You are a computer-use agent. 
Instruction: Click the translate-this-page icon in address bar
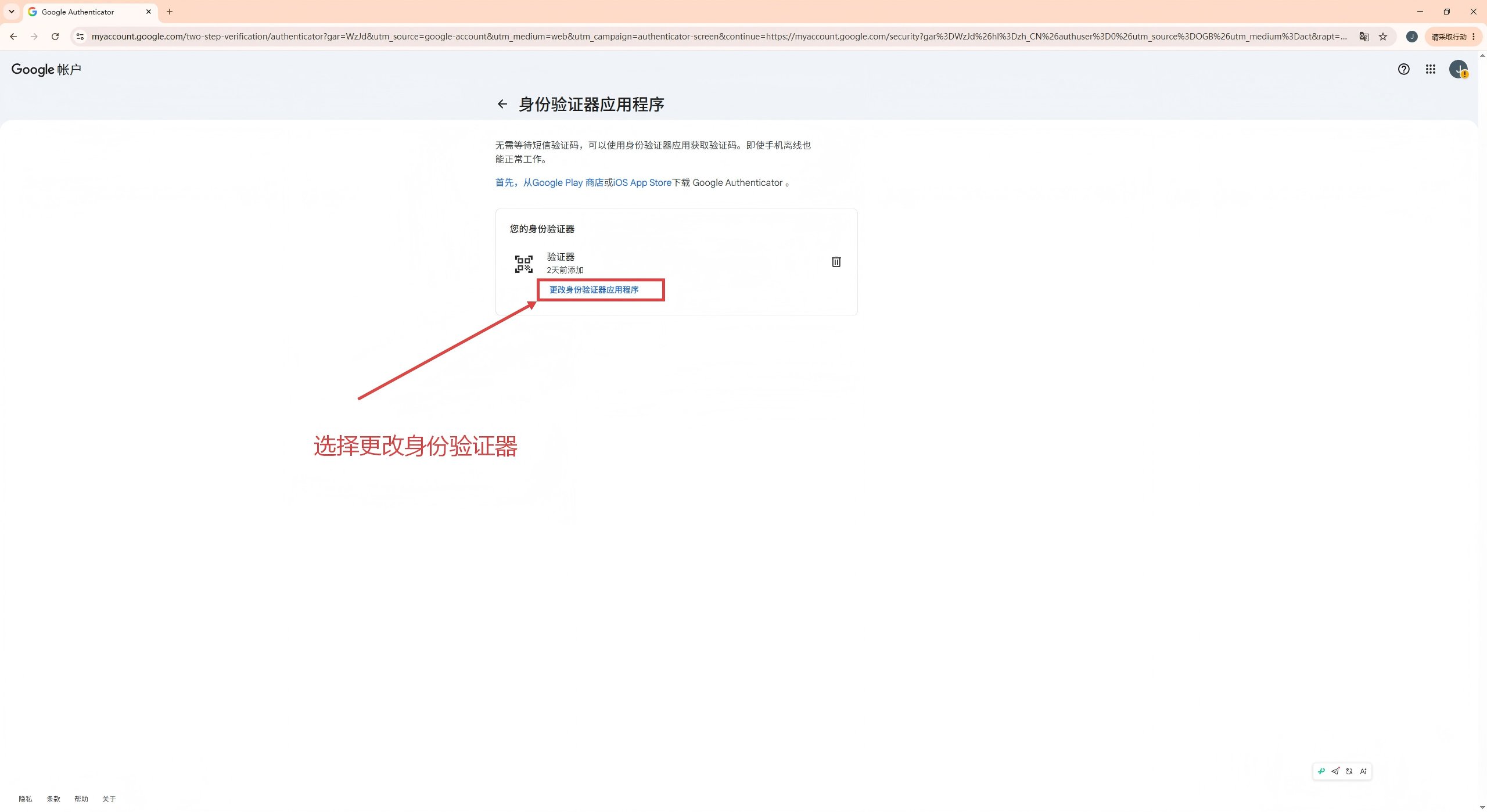click(1364, 37)
